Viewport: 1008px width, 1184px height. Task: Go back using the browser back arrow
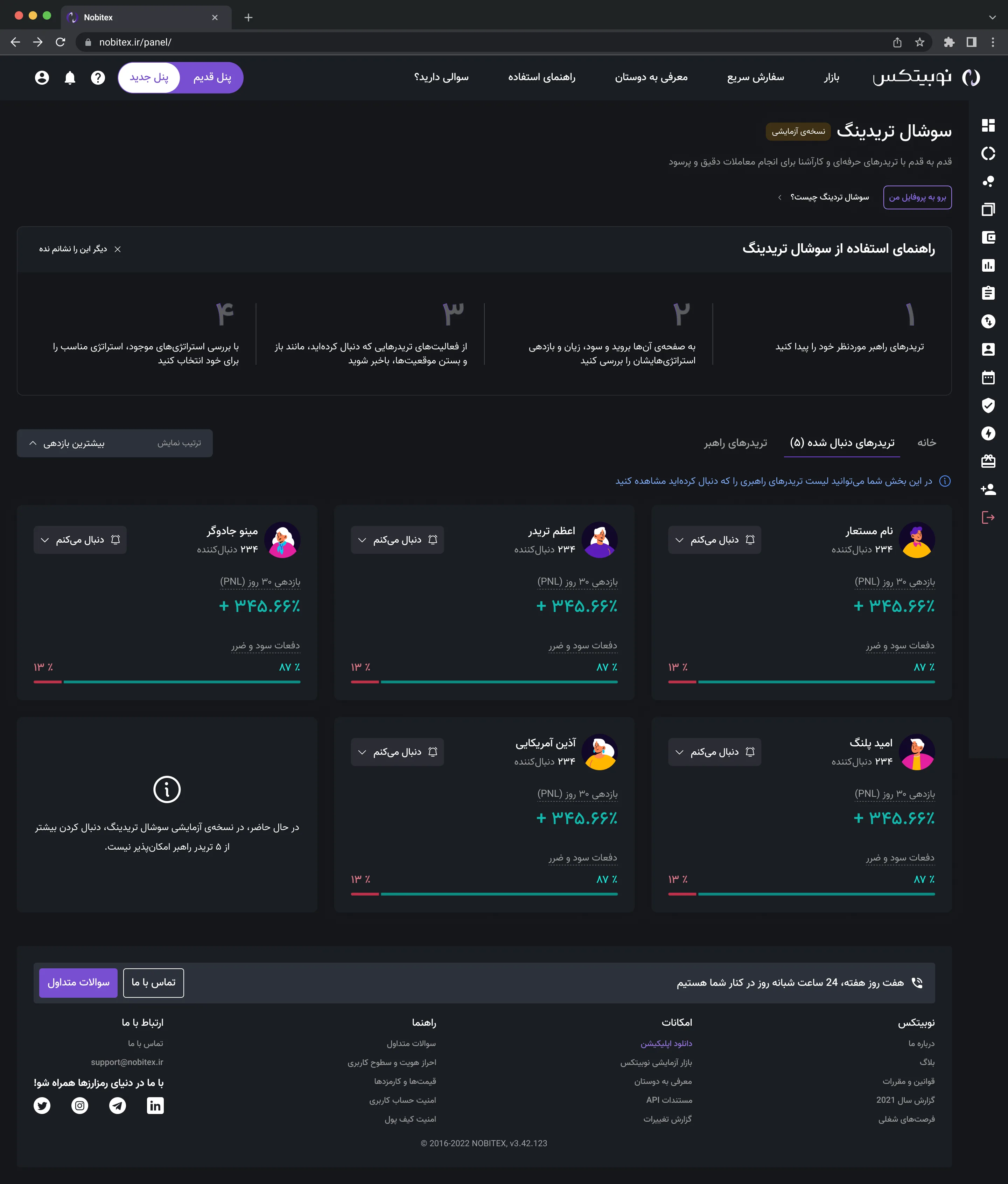coord(15,42)
